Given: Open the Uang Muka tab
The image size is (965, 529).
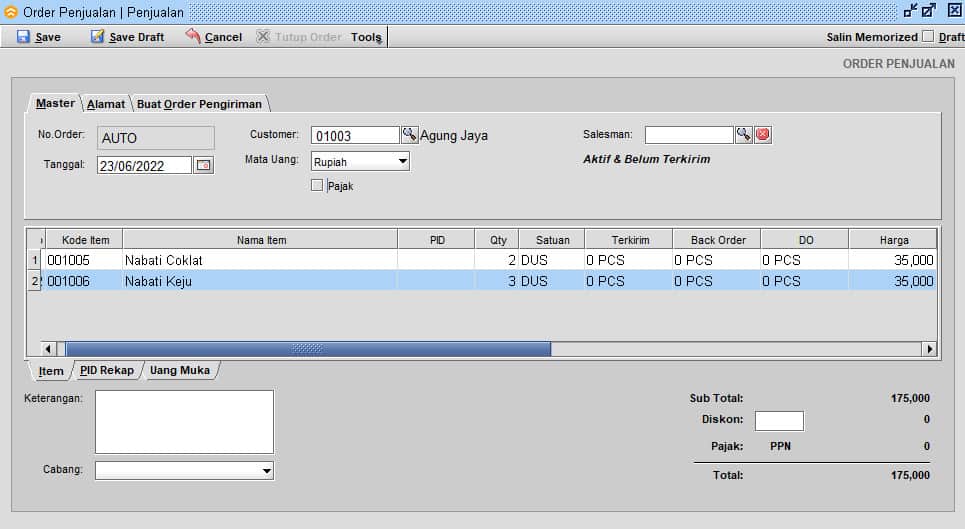Looking at the screenshot, I should (x=180, y=370).
